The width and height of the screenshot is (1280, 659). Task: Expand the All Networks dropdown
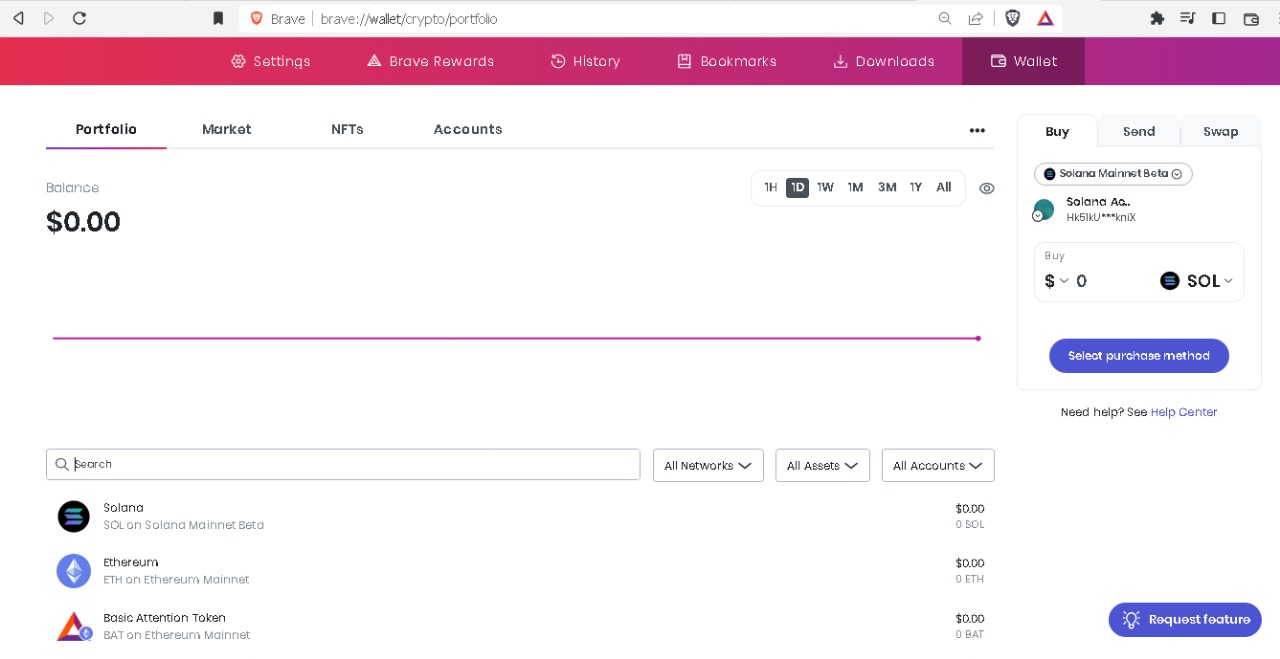click(x=708, y=465)
